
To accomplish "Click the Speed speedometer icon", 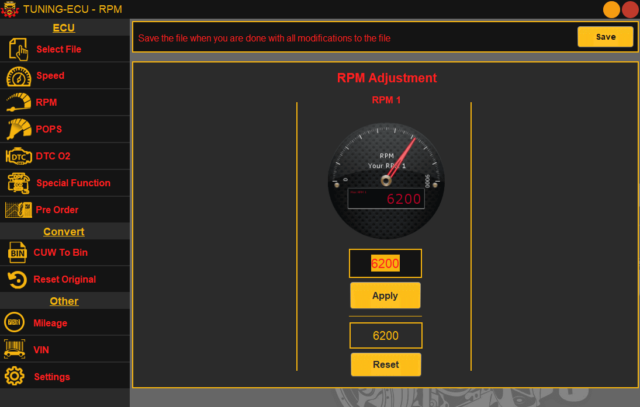I will point(18,76).
